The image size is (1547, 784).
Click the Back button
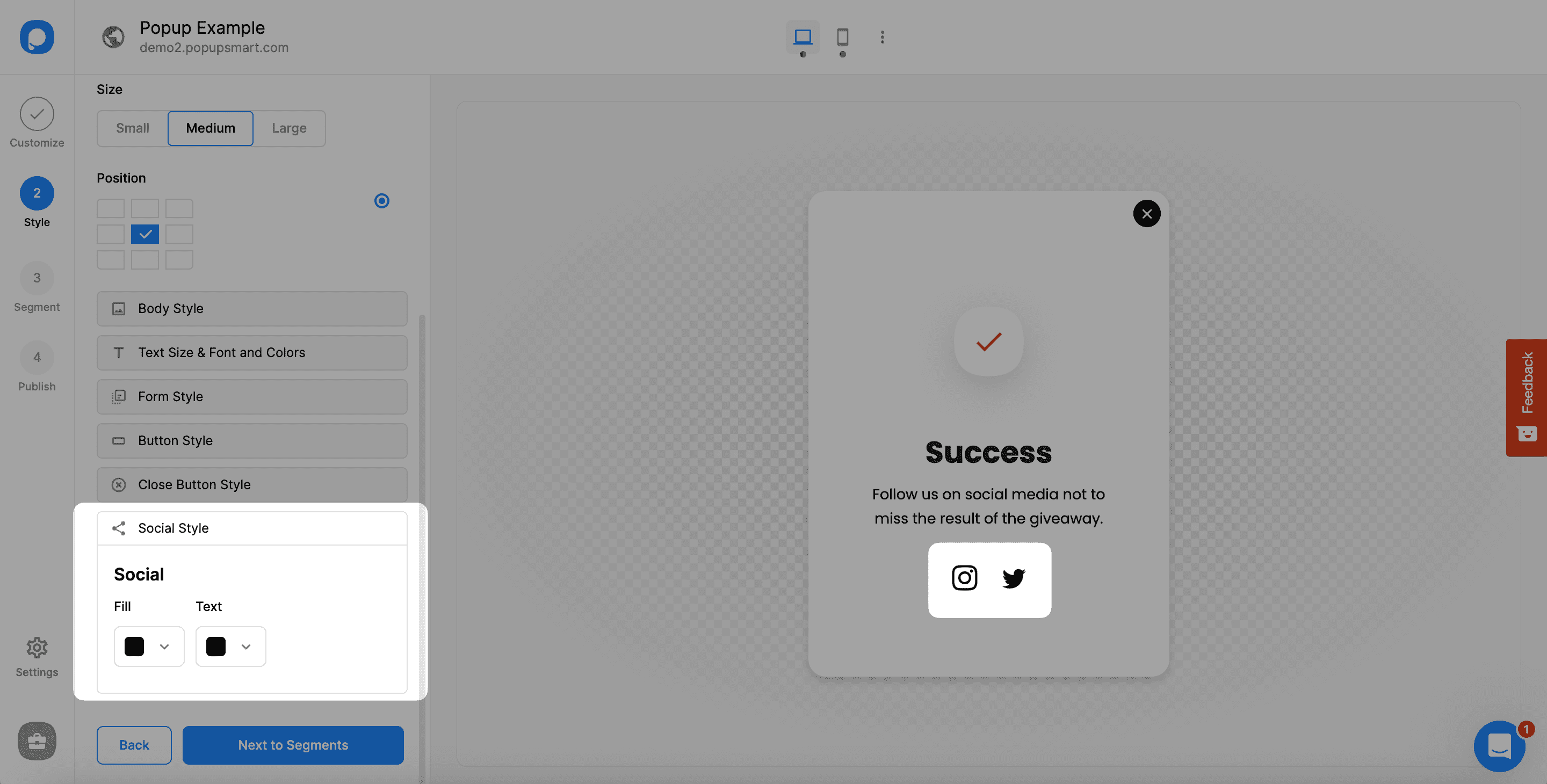tap(134, 744)
